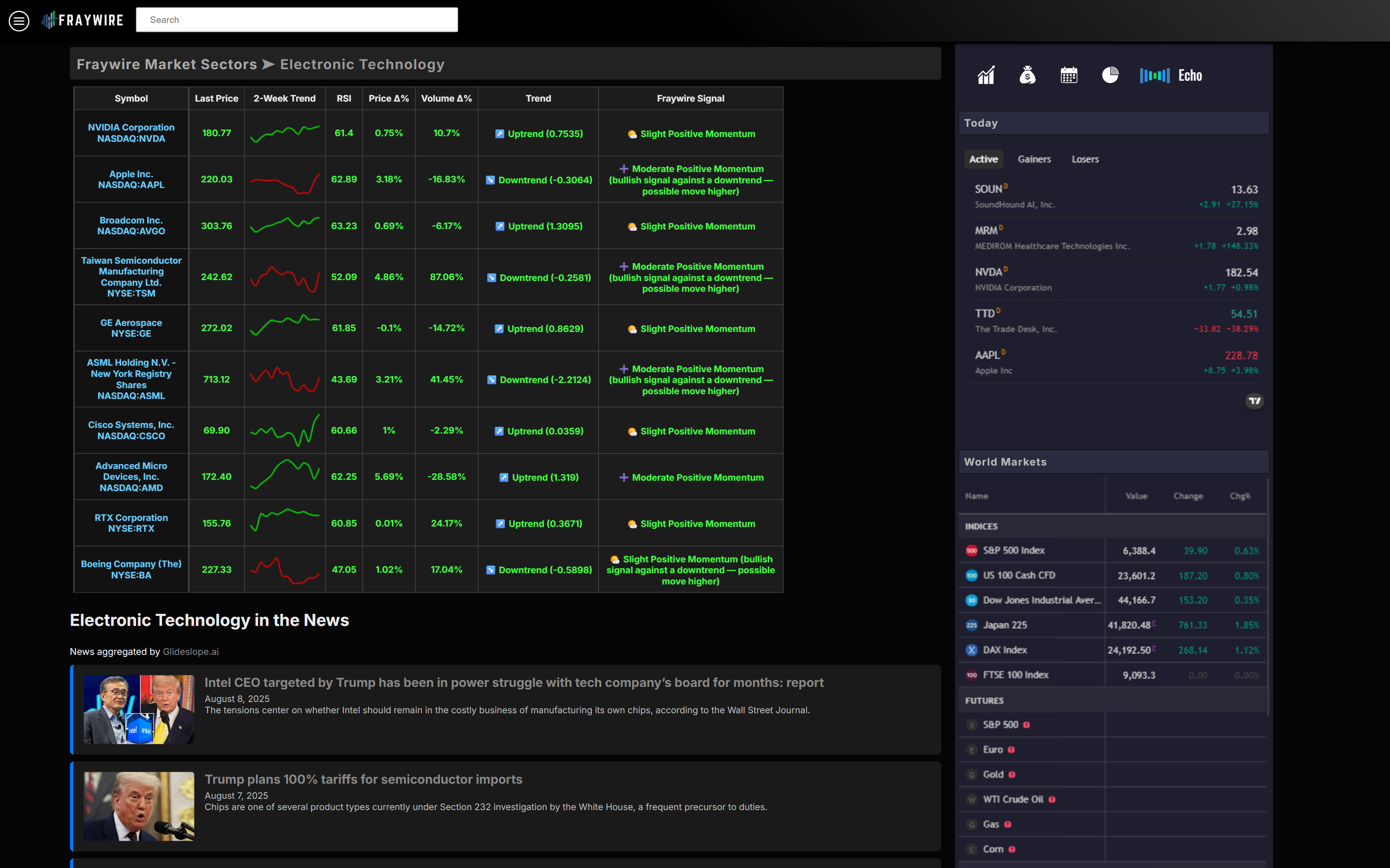Select the WTI Crude Oil futures row
The width and height of the screenshot is (1390, 868).
coord(1112,799)
